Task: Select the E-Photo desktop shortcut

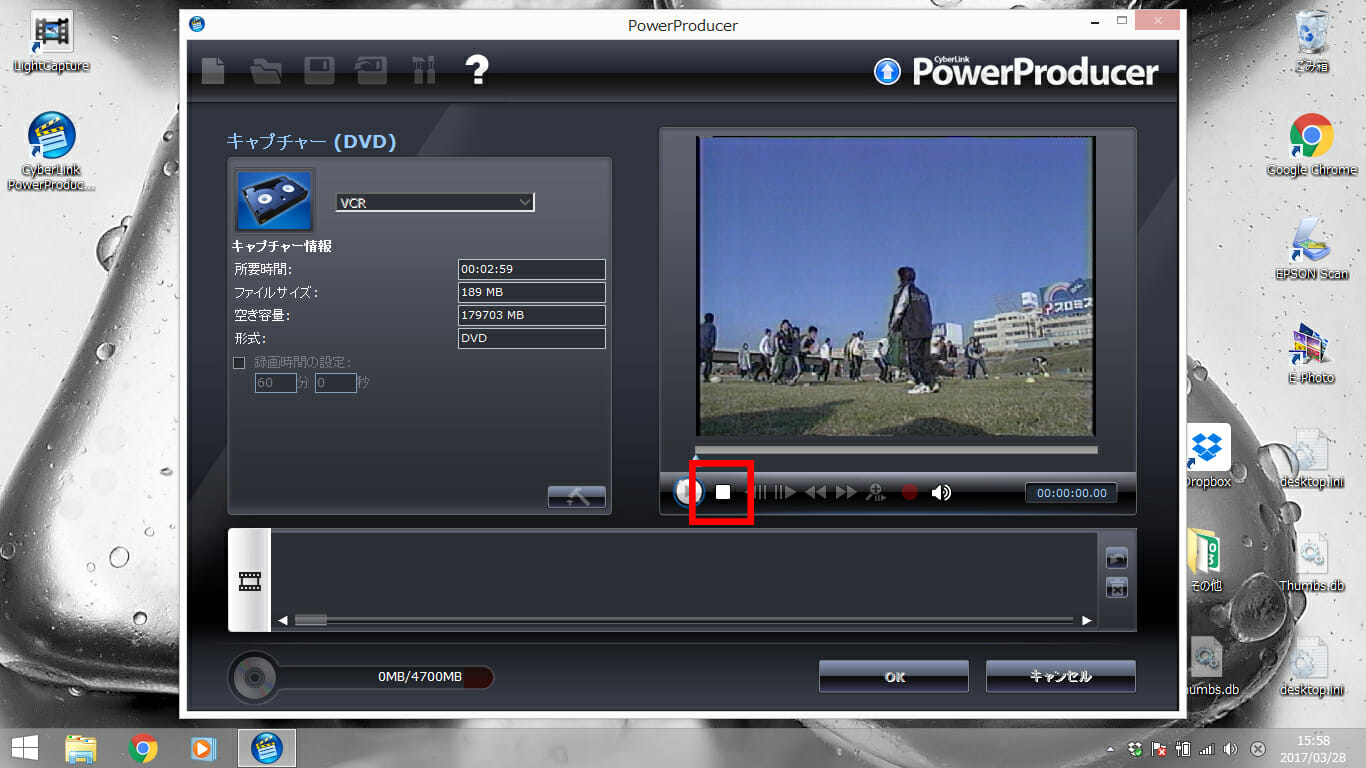Action: tap(1311, 352)
